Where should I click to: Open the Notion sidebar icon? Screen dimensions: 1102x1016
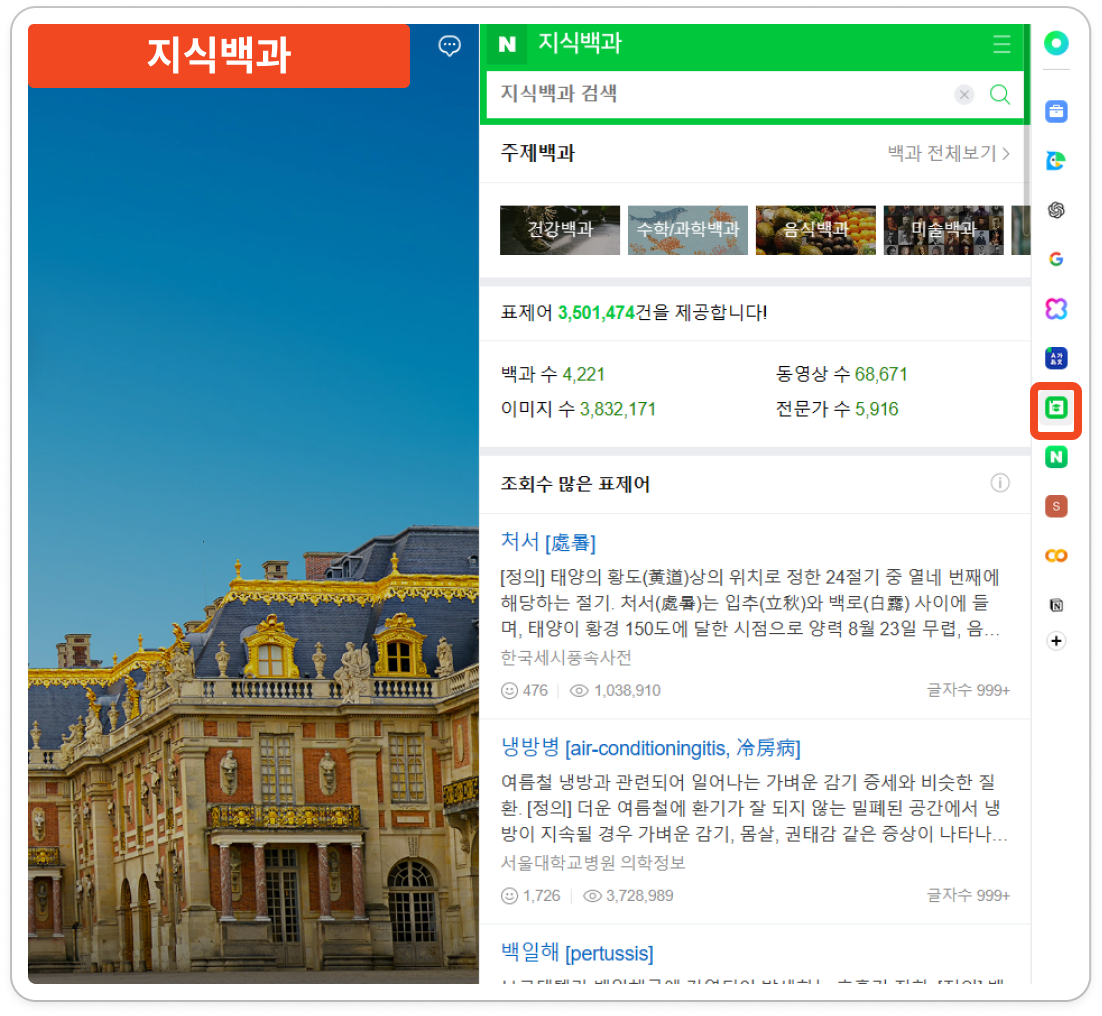pyautogui.click(x=1056, y=605)
